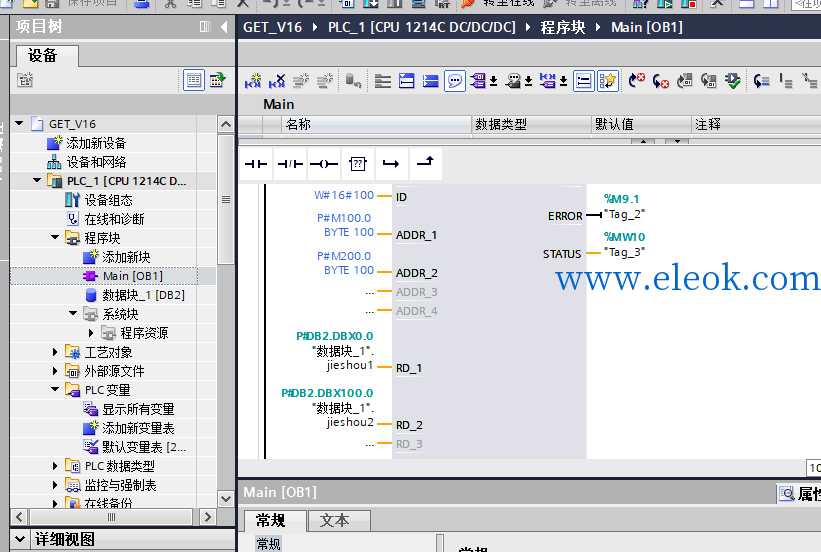Screen dimensions: 821x552
Task: Select absolute/symbolic operands icon
Action: (x=478, y=81)
